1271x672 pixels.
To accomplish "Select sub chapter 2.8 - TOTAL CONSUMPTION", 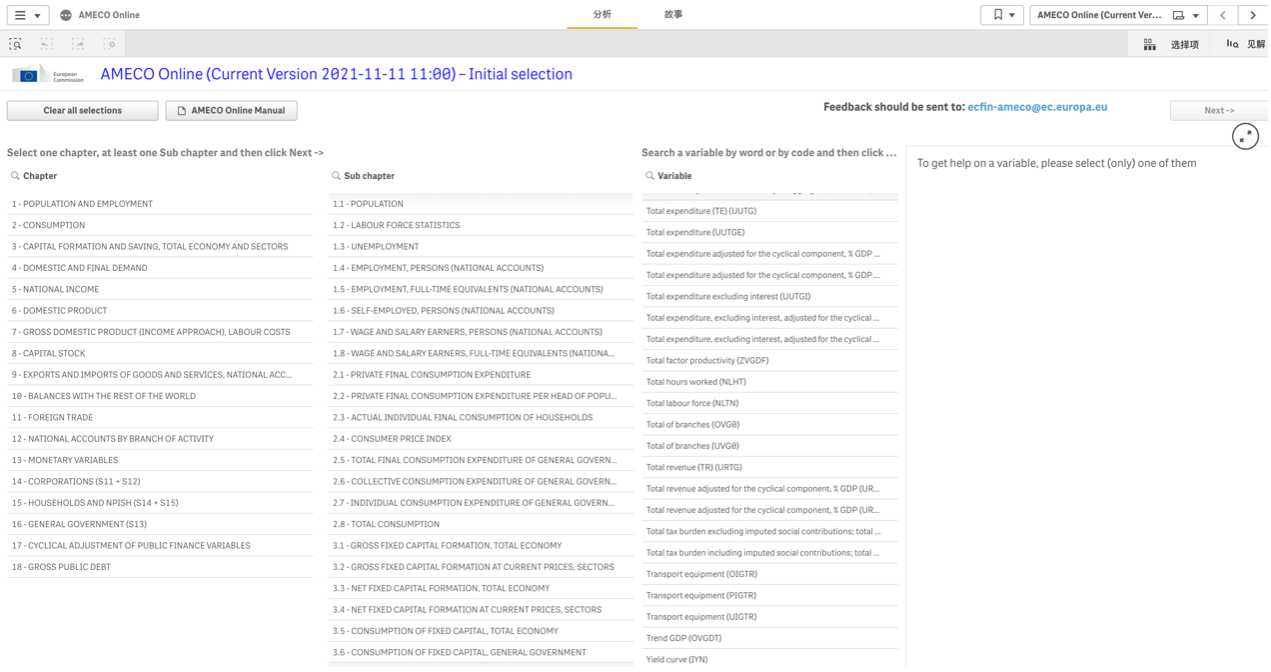I will pos(481,524).
